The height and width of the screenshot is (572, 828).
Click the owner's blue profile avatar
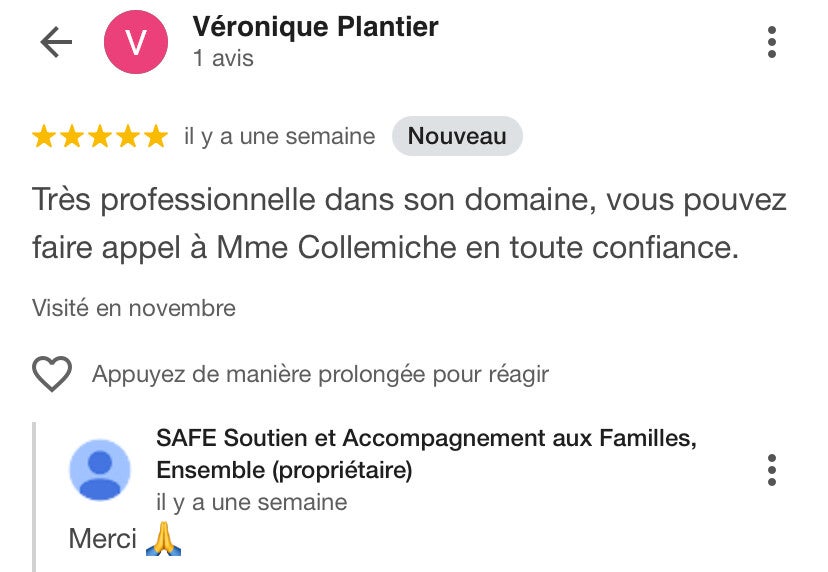100,469
